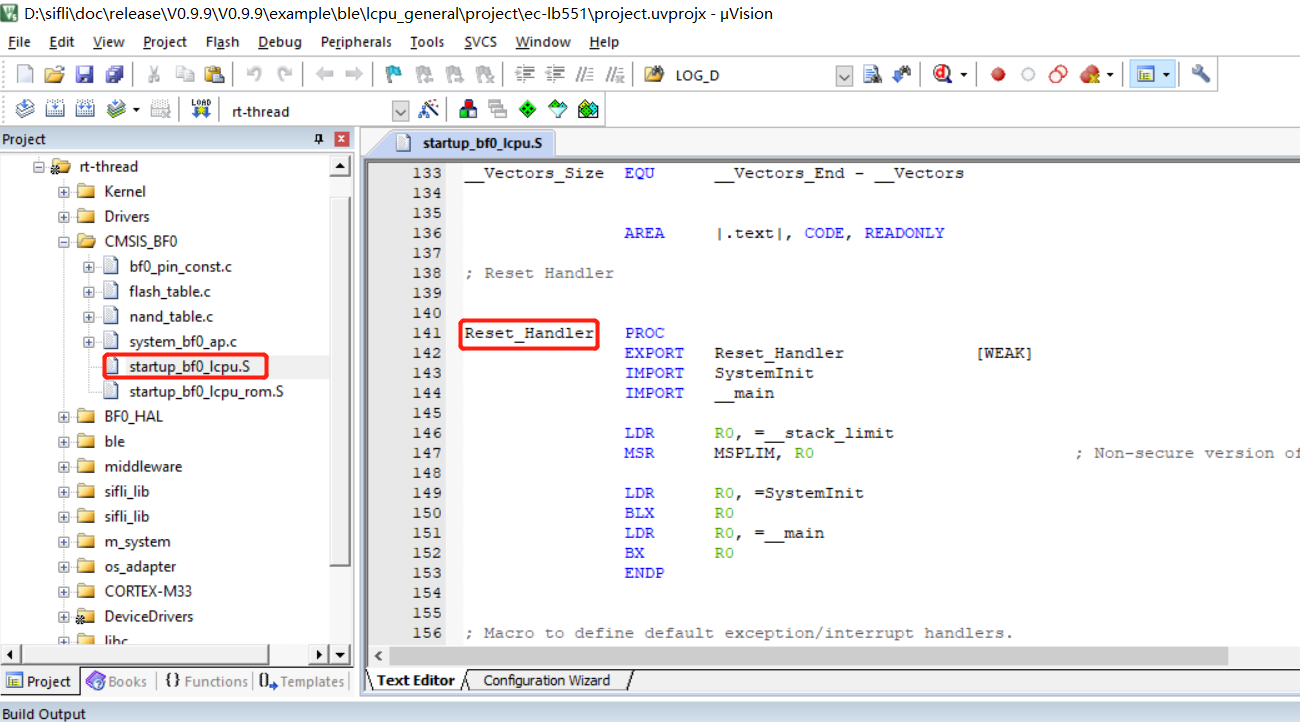The height and width of the screenshot is (722, 1300).
Task: Select flash_table.c in project tree
Action: (170, 291)
